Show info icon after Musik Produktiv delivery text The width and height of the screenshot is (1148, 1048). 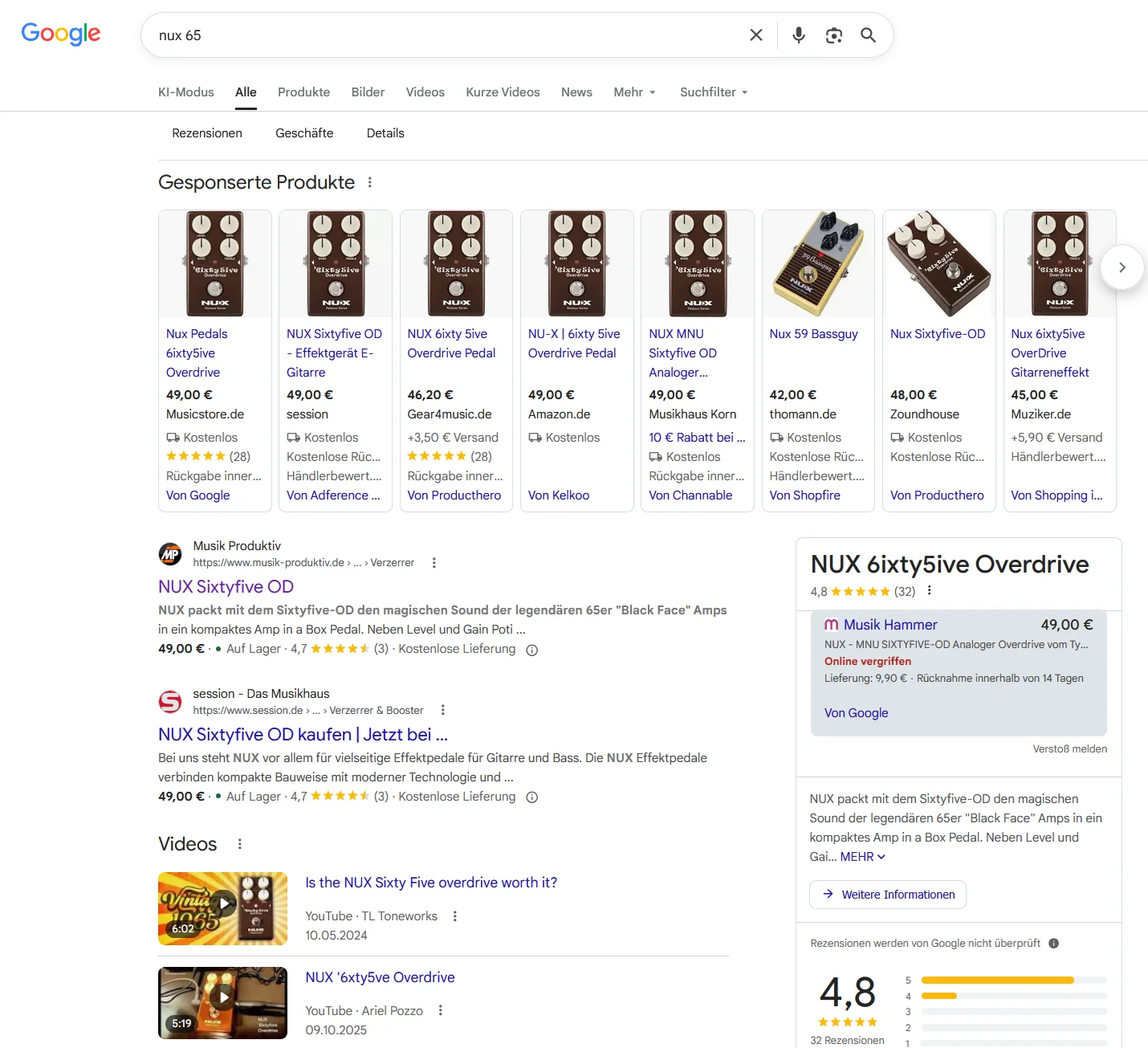pos(531,650)
